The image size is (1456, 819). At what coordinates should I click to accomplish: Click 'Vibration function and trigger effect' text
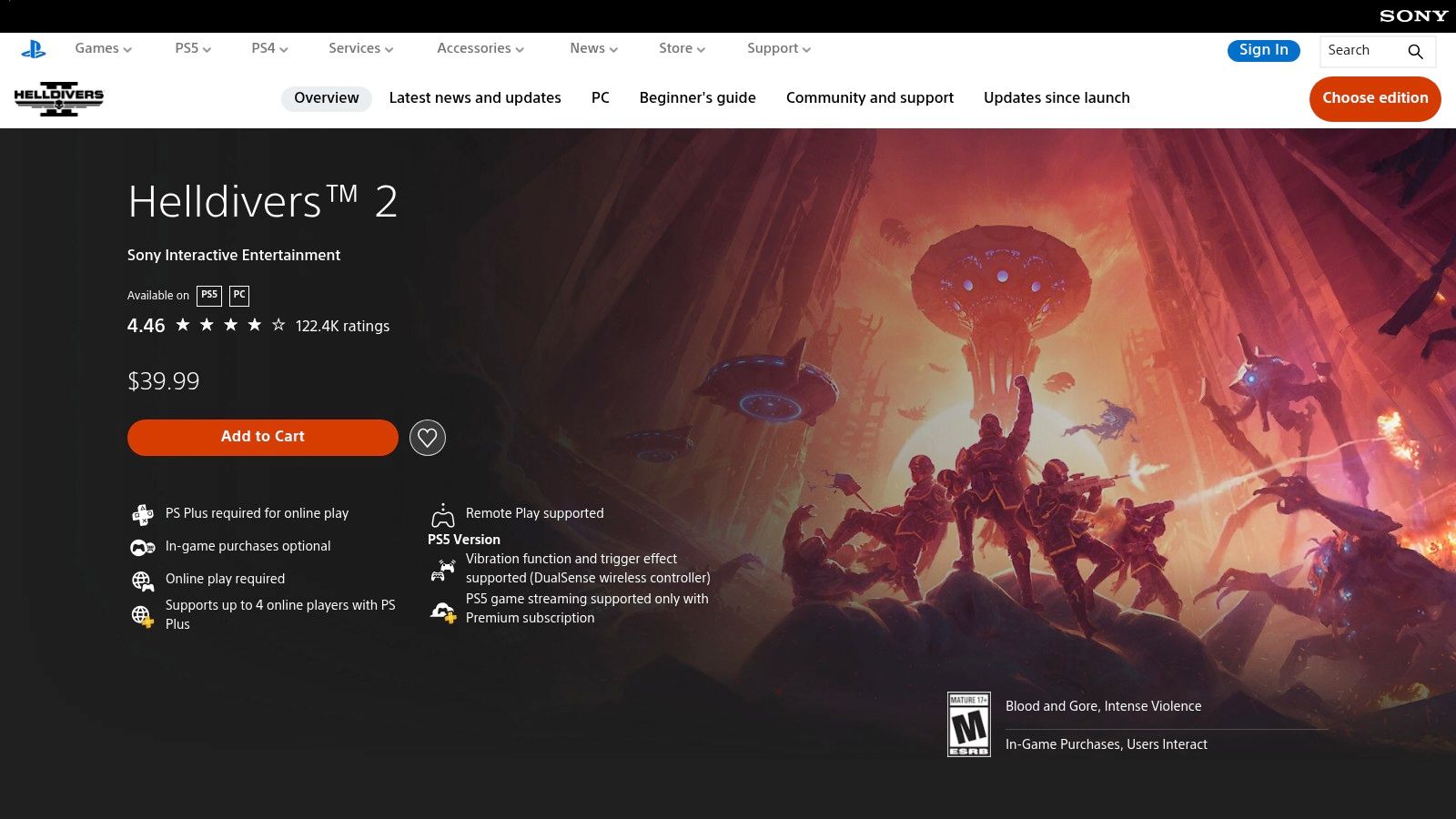click(588, 568)
